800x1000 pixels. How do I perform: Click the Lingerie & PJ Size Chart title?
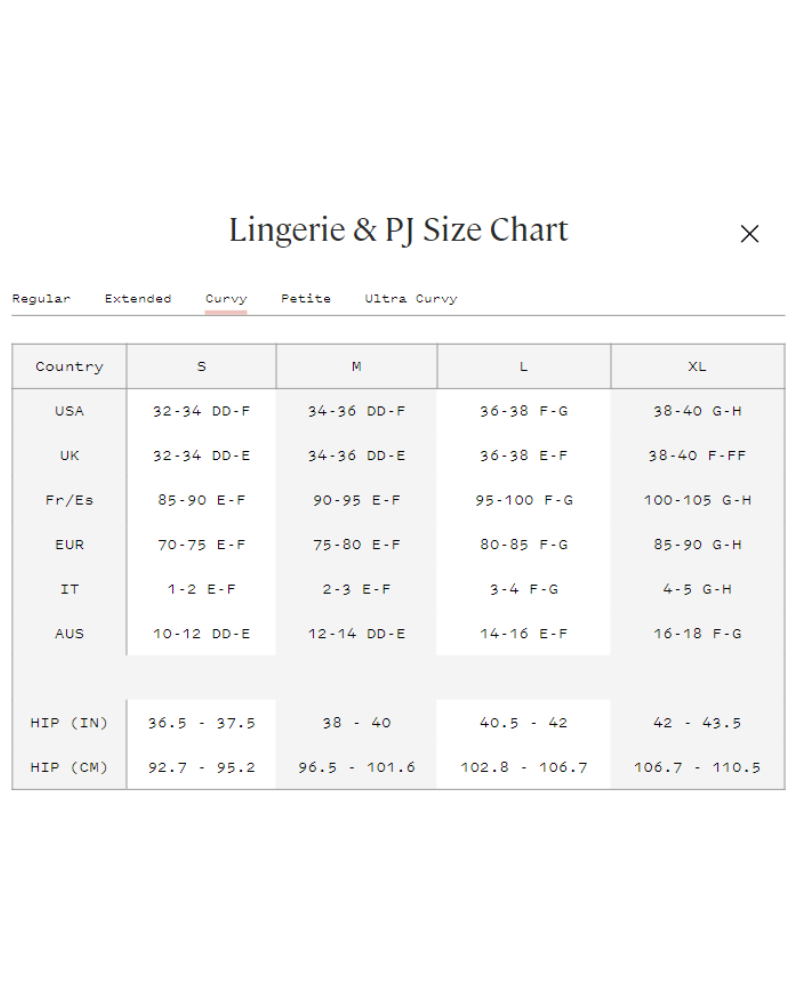[398, 231]
